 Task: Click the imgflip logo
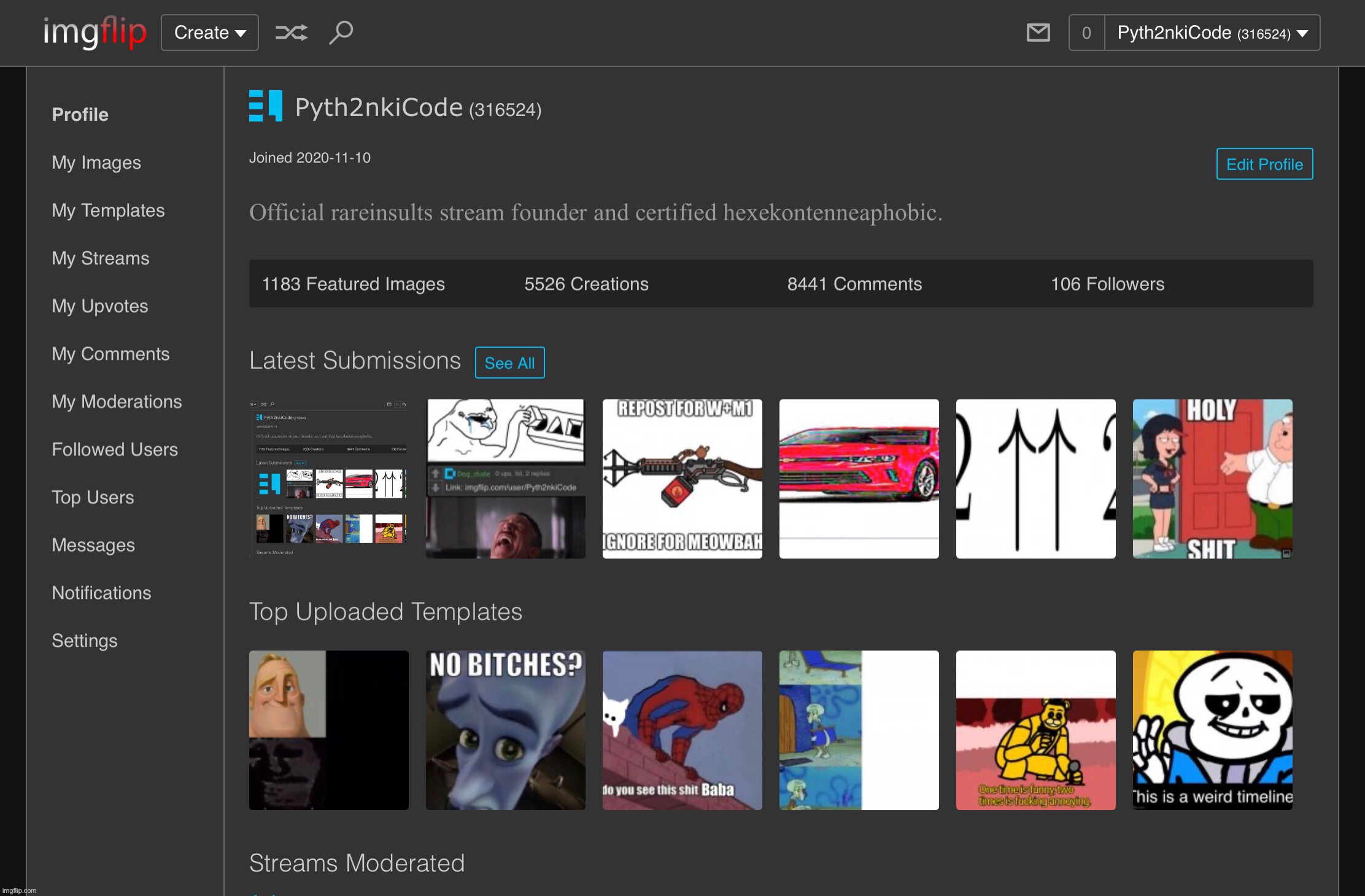[x=95, y=32]
